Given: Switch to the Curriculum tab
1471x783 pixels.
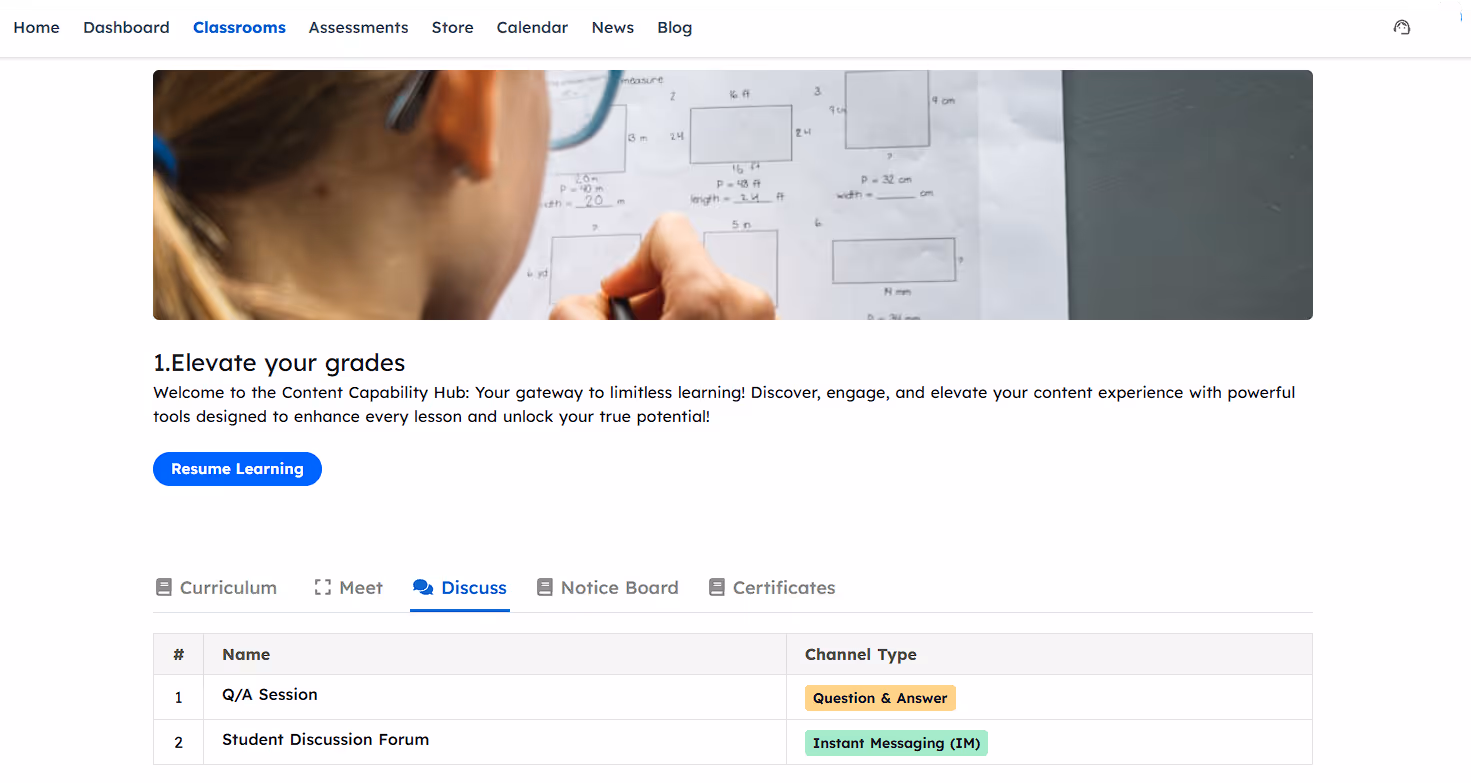Looking at the screenshot, I should click(x=216, y=587).
